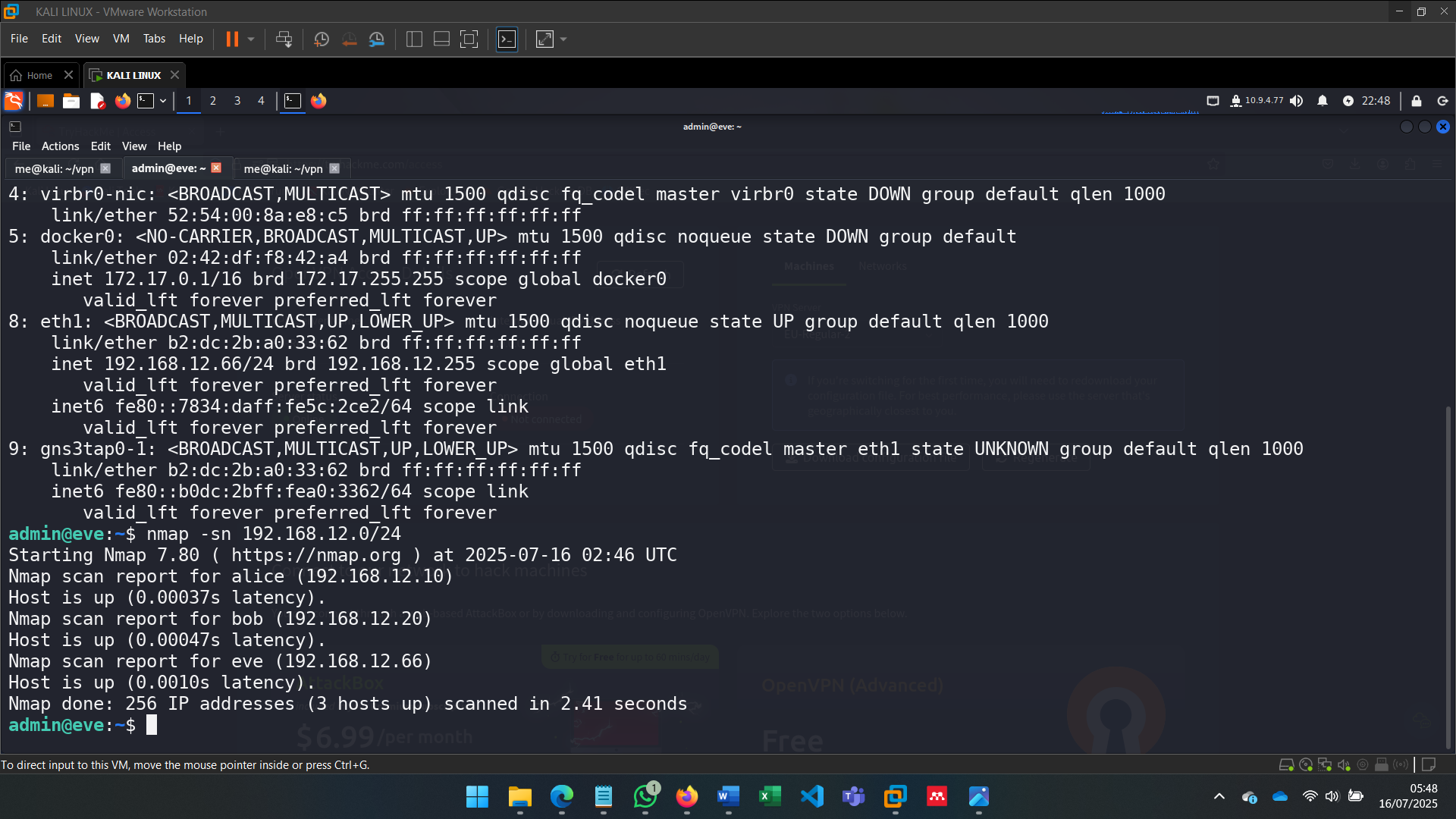The width and height of the screenshot is (1456, 819).
Task: Open the terminal Edit menu
Action: (100, 146)
